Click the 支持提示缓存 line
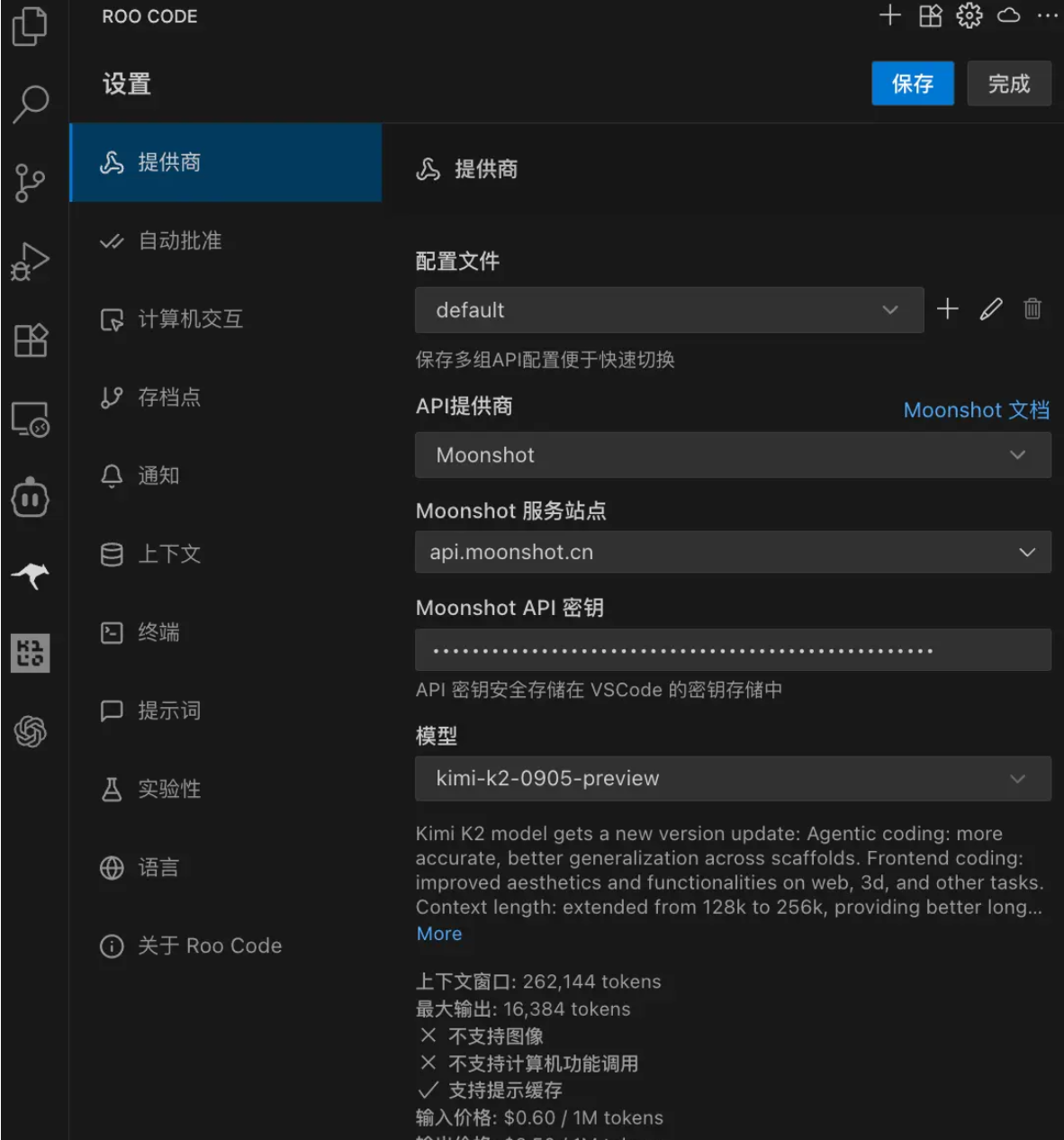The width and height of the screenshot is (1064, 1140). (x=491, y=1090)
